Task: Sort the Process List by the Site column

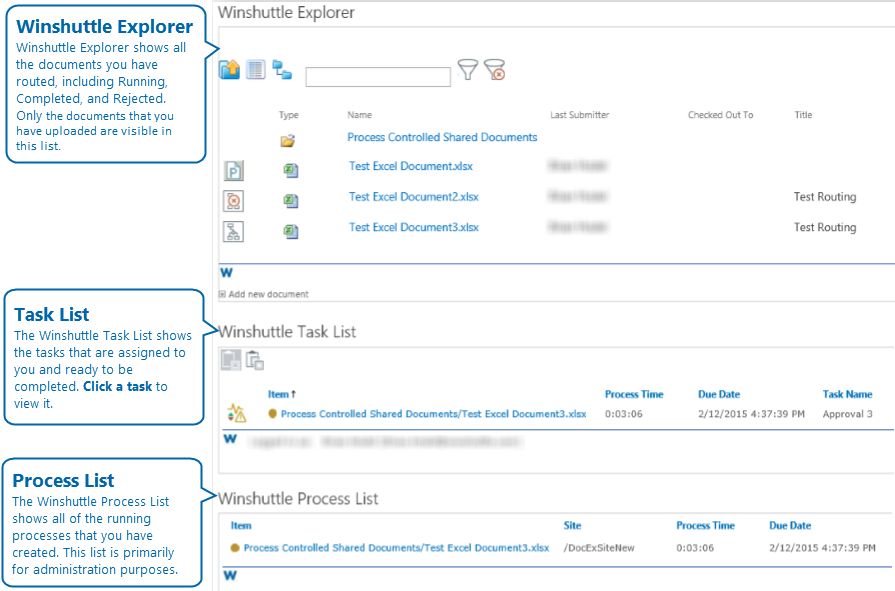Action: [573, 525]
